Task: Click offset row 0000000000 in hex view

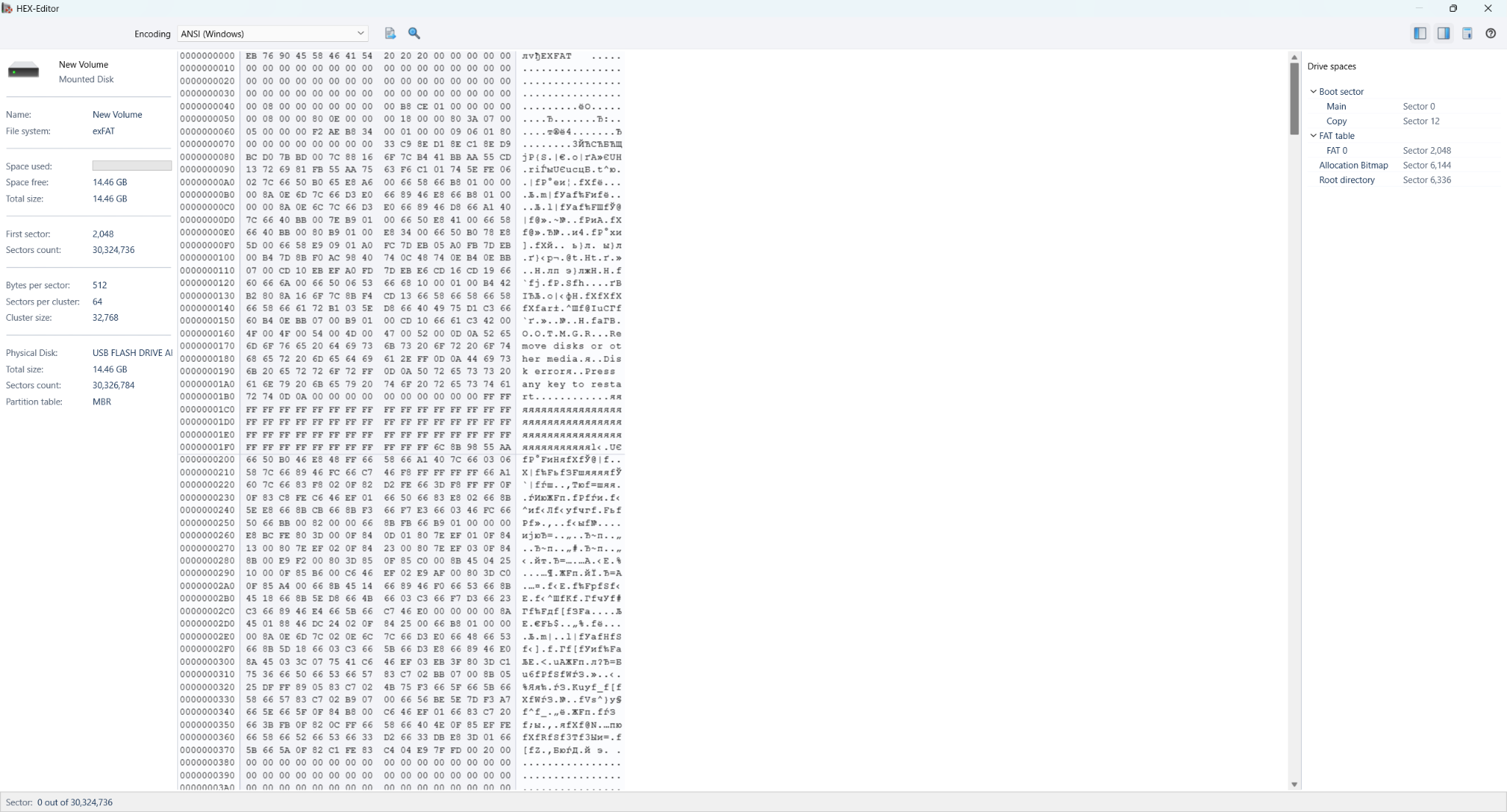Action: pos(208,56)
